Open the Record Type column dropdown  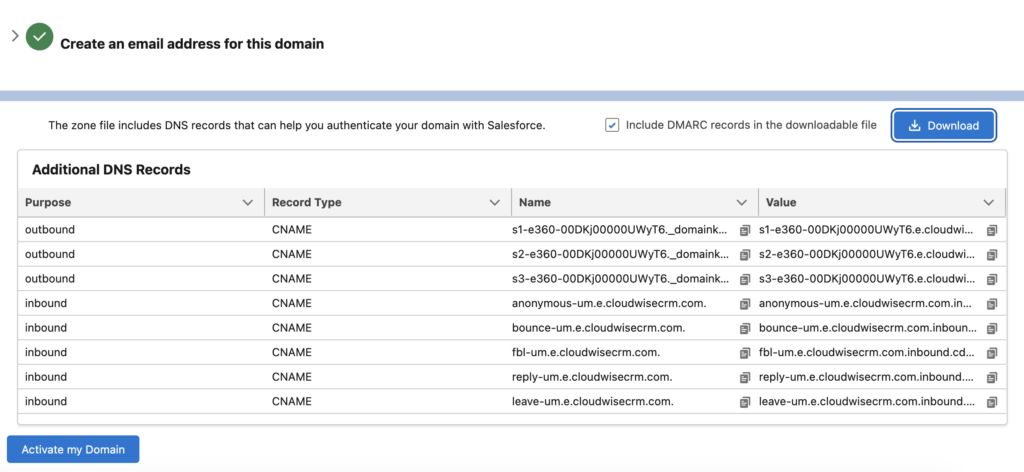pyautogui.click(x=494, y=203)
